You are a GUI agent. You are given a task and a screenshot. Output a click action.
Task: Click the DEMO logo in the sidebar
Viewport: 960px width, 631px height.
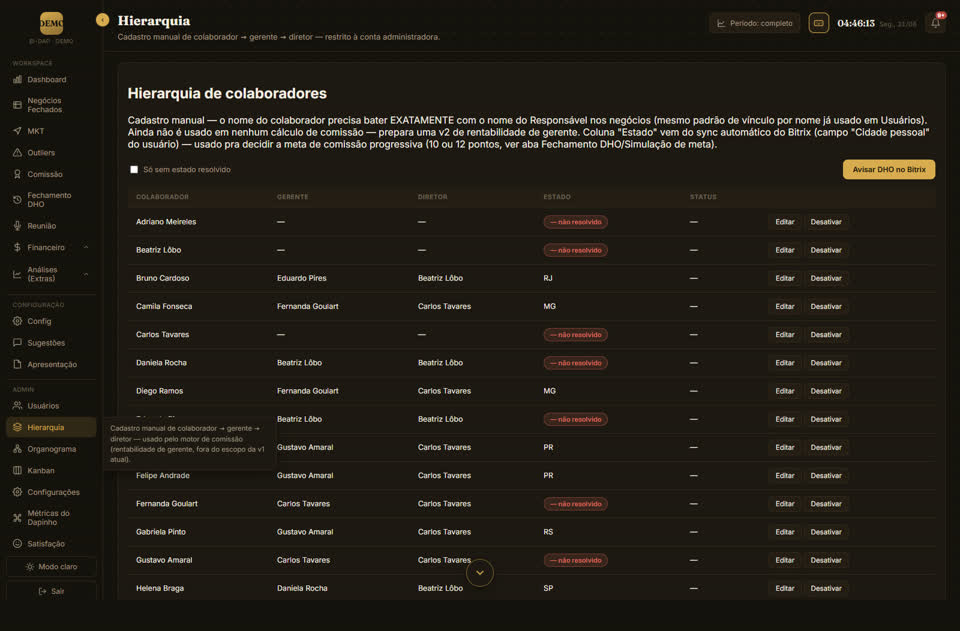tap(51, 23)
